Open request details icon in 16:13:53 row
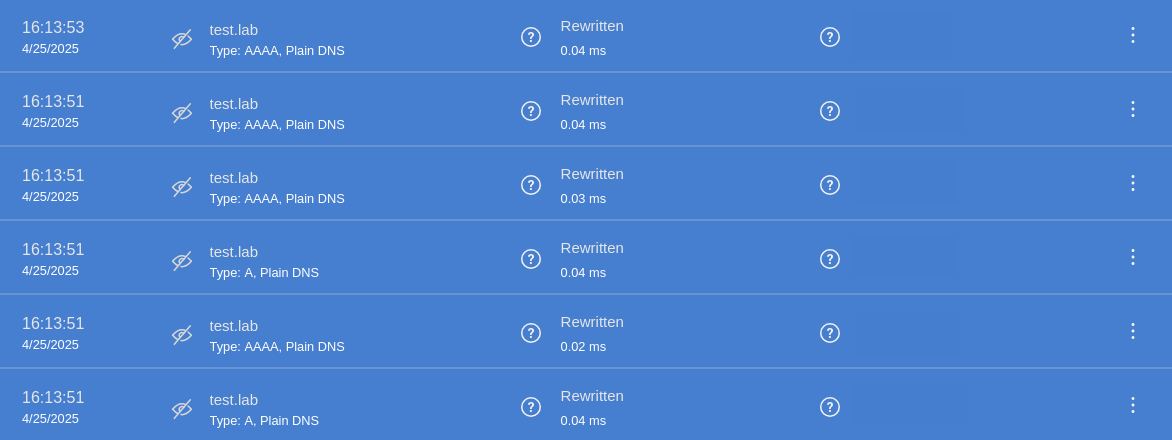The width and height of the screenshot is (1172, 440). (531, 37)
